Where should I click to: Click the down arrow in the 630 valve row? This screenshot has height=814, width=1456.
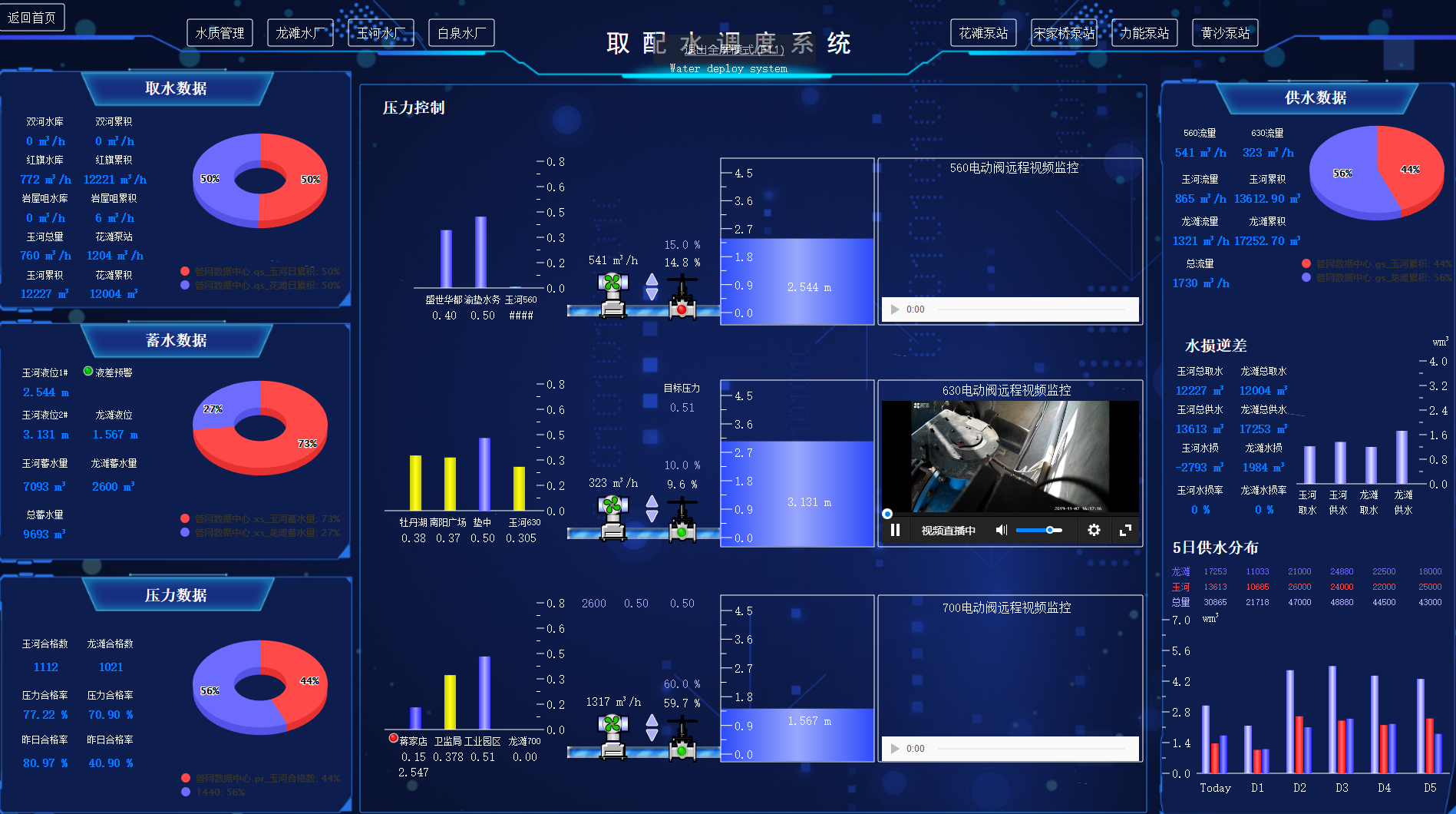(652, 515)
